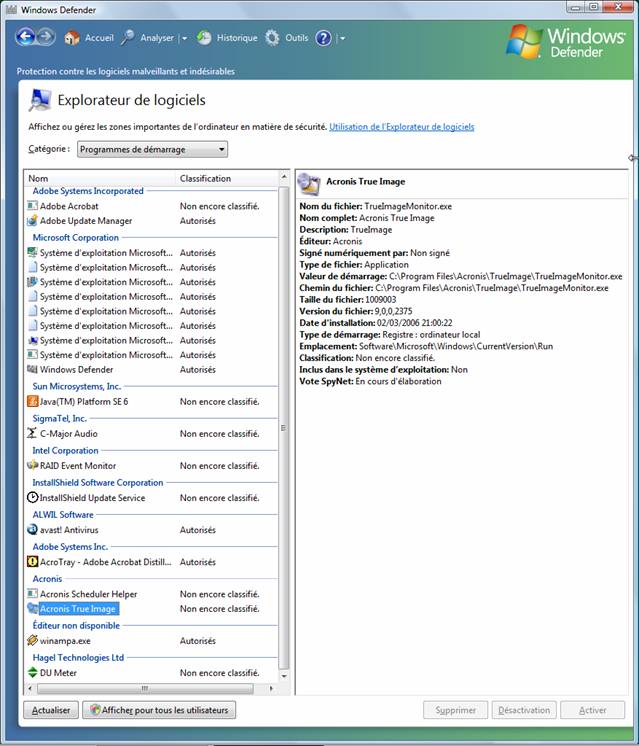Select the Adobe Update Manager icon
Screen dimensions: 639x746
[x=32, y=220]
